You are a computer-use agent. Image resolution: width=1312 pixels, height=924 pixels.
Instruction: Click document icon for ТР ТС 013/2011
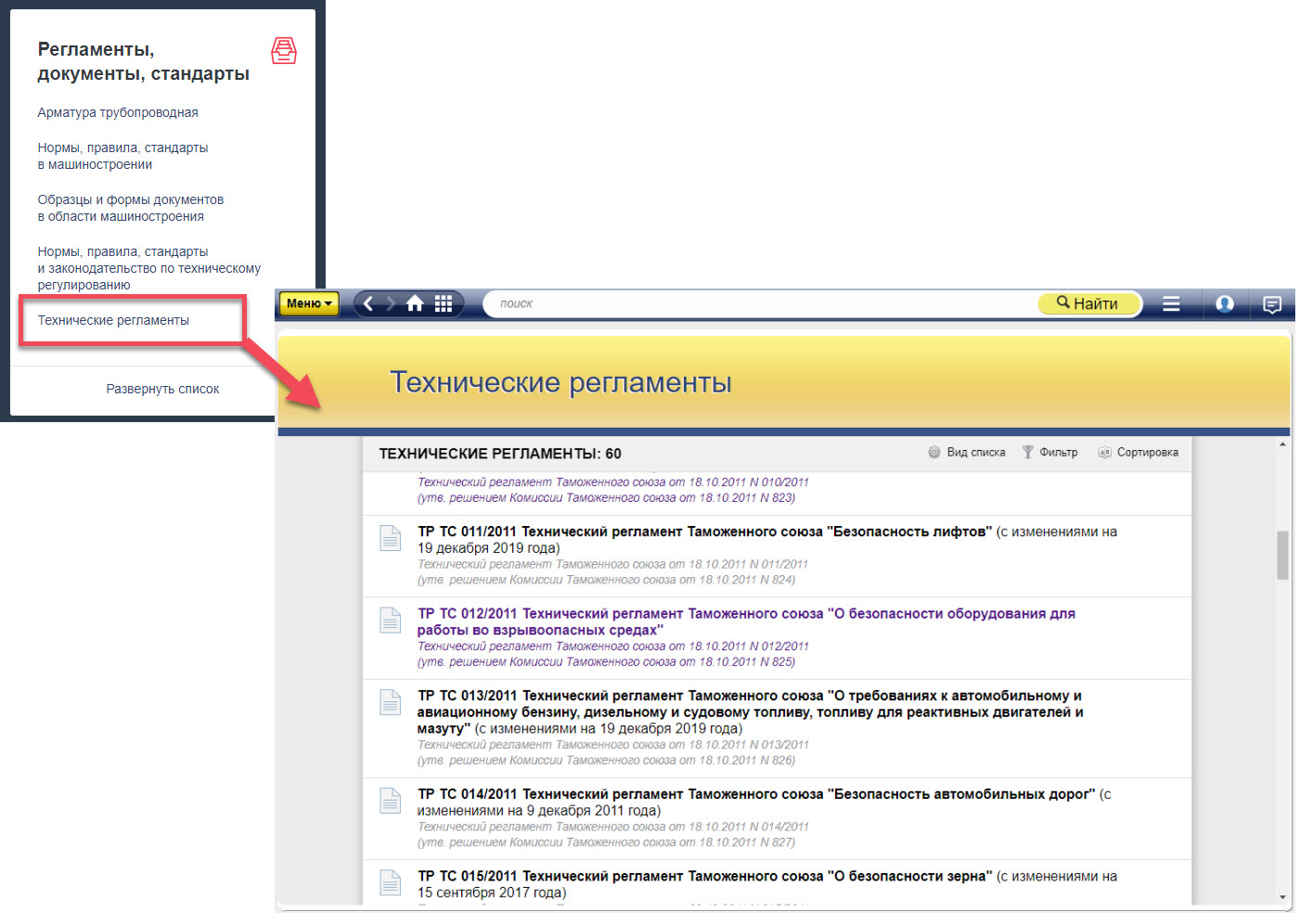pos(391,702)
